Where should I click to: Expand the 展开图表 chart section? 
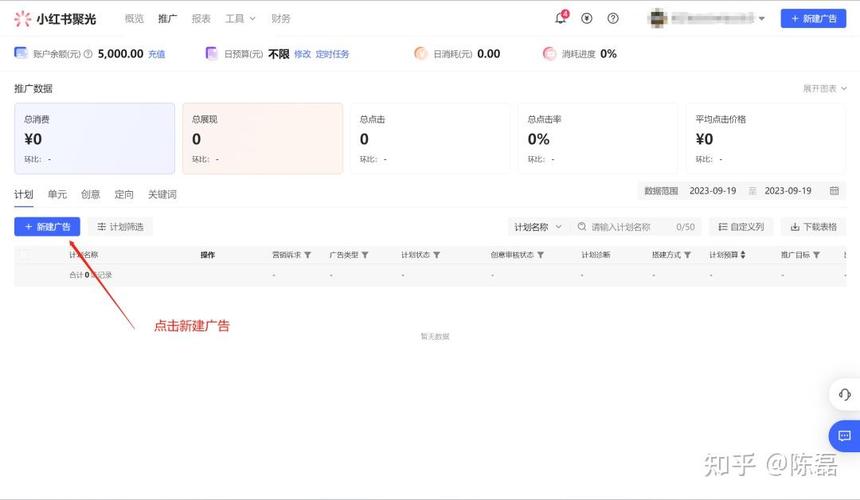coord(824,89)
